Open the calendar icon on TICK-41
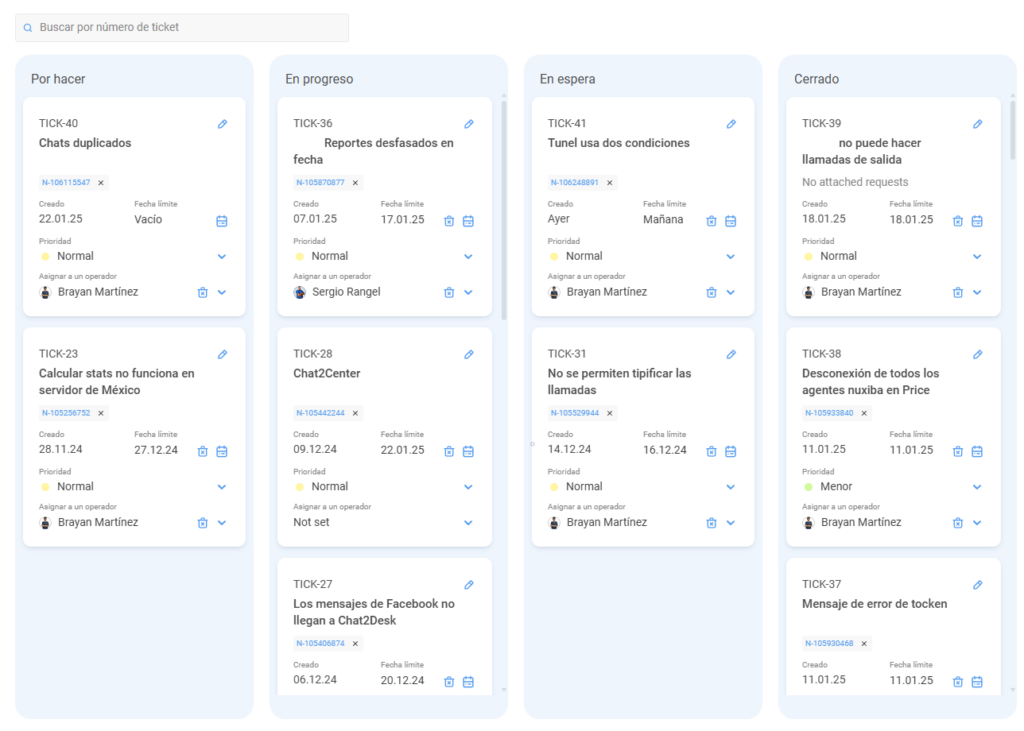This screenshot has height=731, width=1024. 731,221
